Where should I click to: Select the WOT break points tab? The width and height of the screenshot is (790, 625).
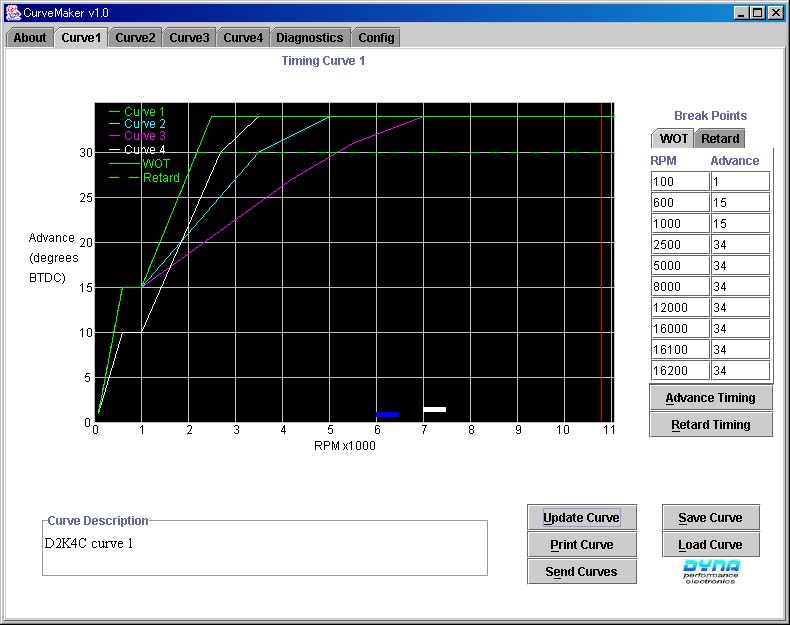click(673, 139)
